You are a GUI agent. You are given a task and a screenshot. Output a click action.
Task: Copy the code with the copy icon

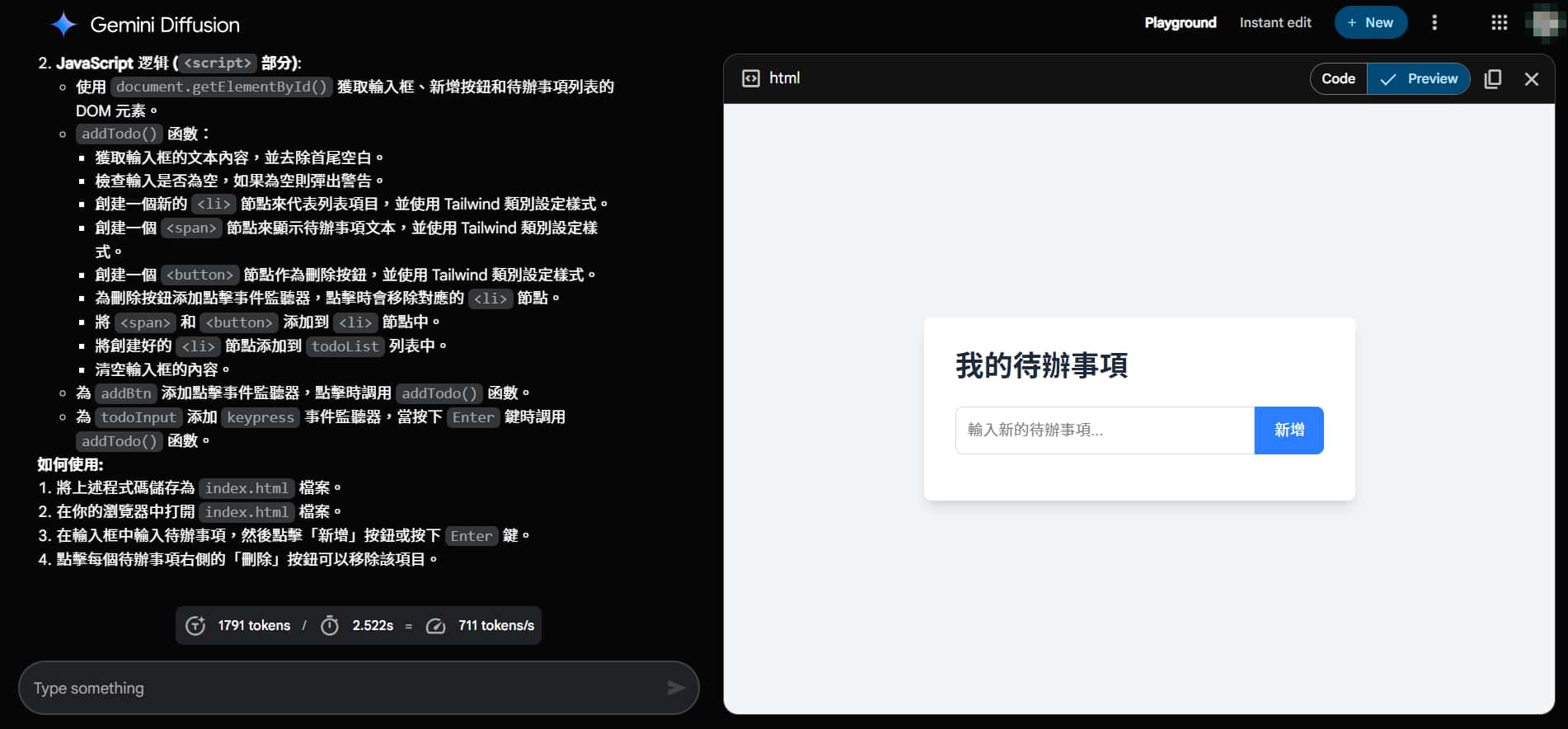[x=1492, y=78]
